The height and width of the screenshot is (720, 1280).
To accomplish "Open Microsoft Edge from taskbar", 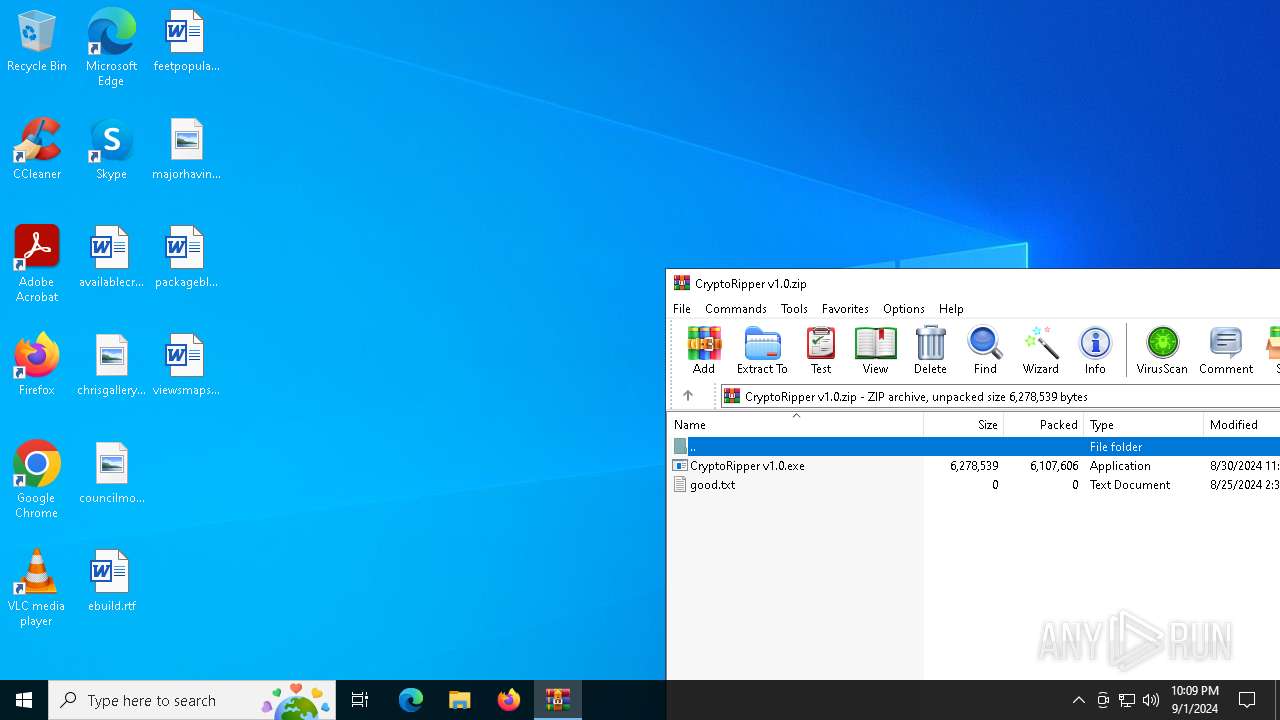I will tap(411, 700).
